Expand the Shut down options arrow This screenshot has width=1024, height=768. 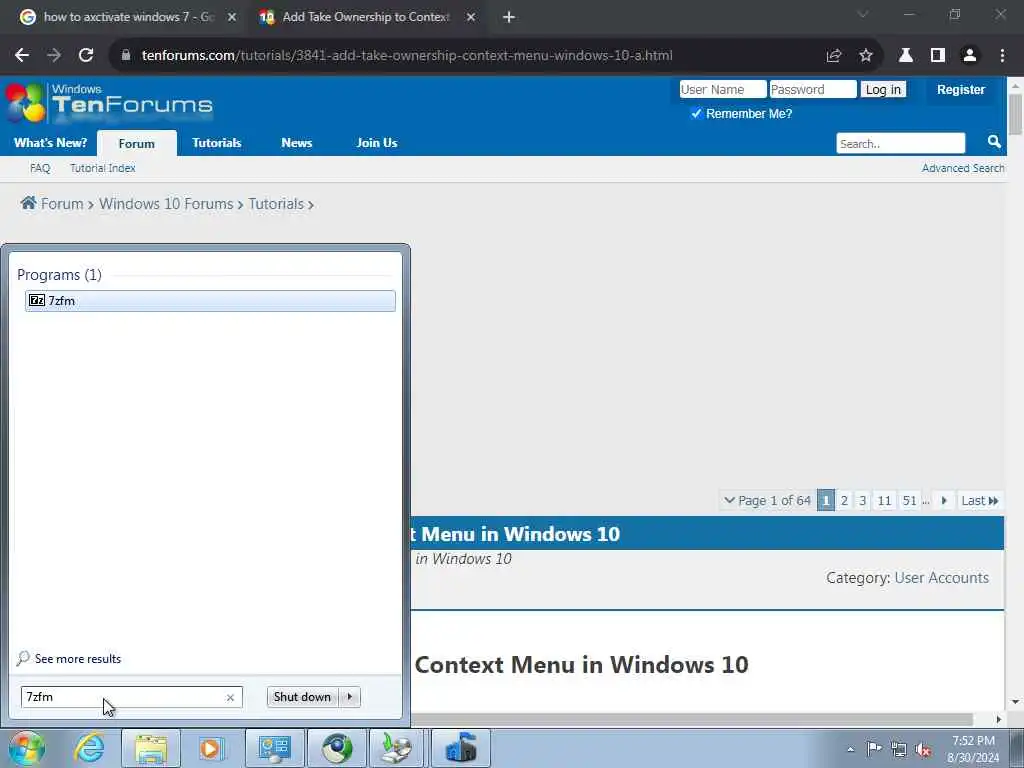[x=350, y=697]
